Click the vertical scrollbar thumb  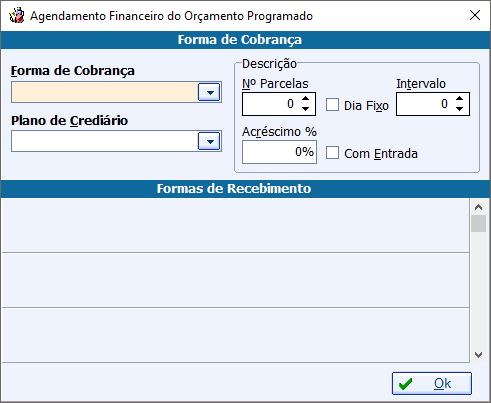(x=478, y=223)
